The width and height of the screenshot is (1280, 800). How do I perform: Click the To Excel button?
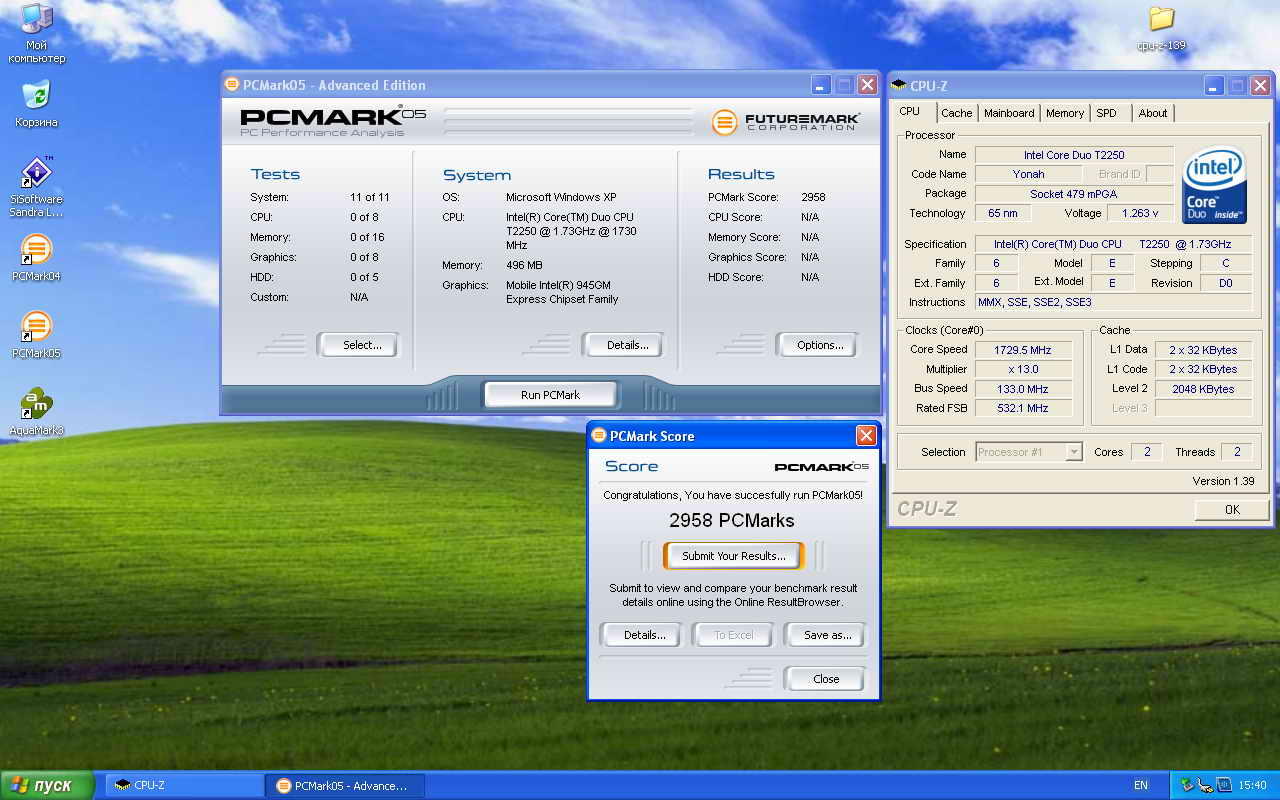[733, 635]
